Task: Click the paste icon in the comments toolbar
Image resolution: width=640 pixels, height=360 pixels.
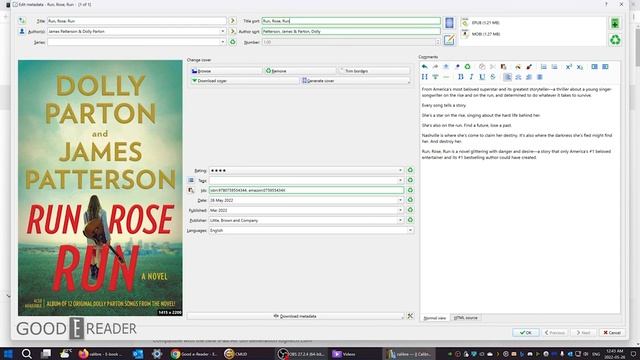Action: pyautogui.click(x=503, y=67)
